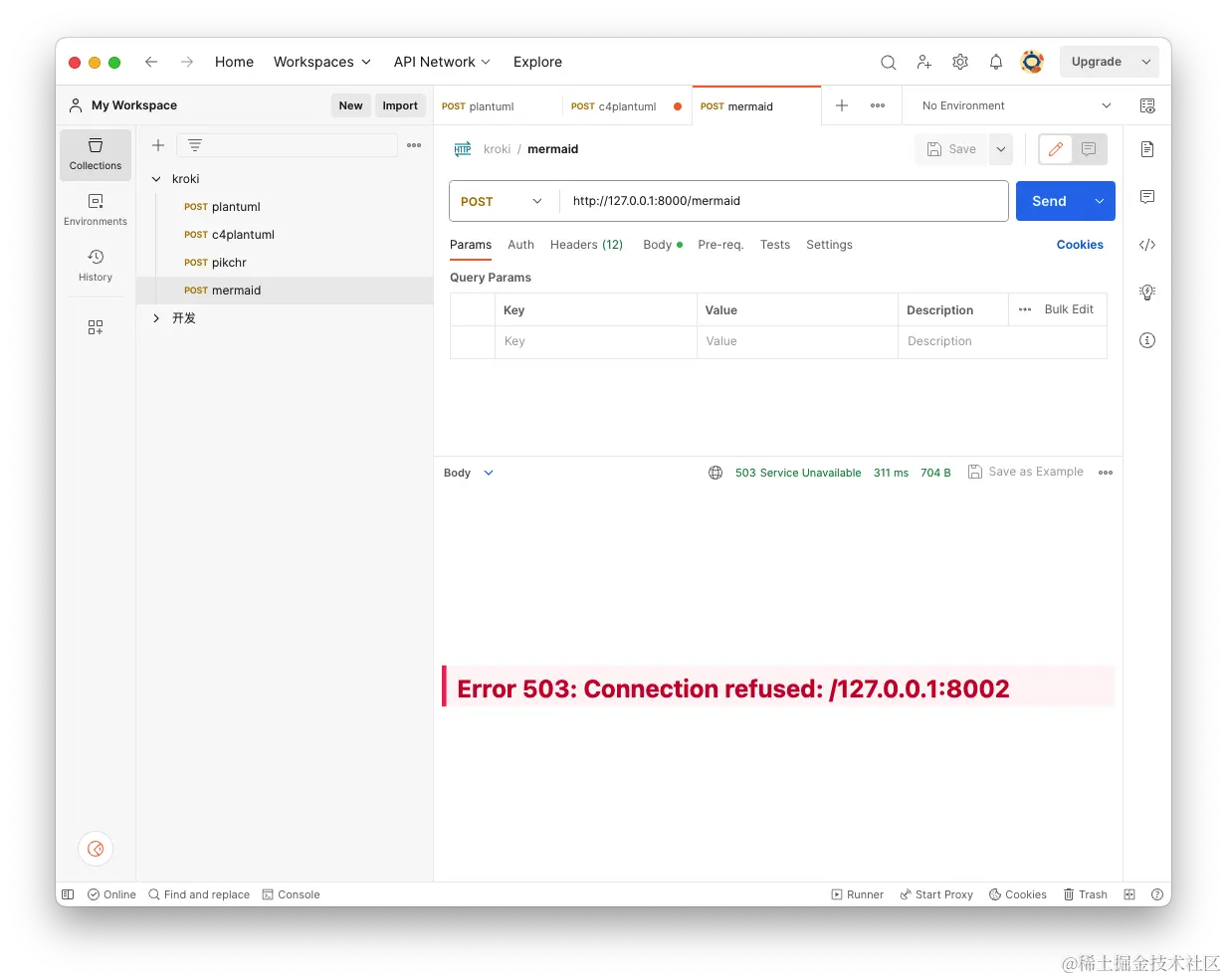
Task: Select the Body request tab
Action: (x=663, y=245)
